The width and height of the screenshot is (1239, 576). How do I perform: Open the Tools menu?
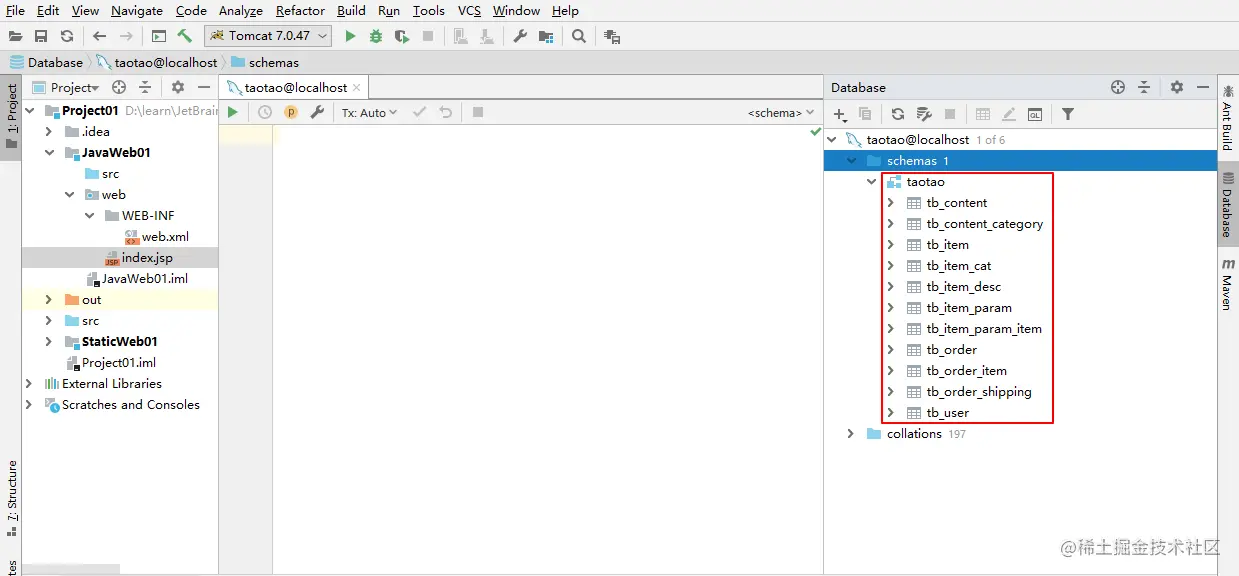429,10
